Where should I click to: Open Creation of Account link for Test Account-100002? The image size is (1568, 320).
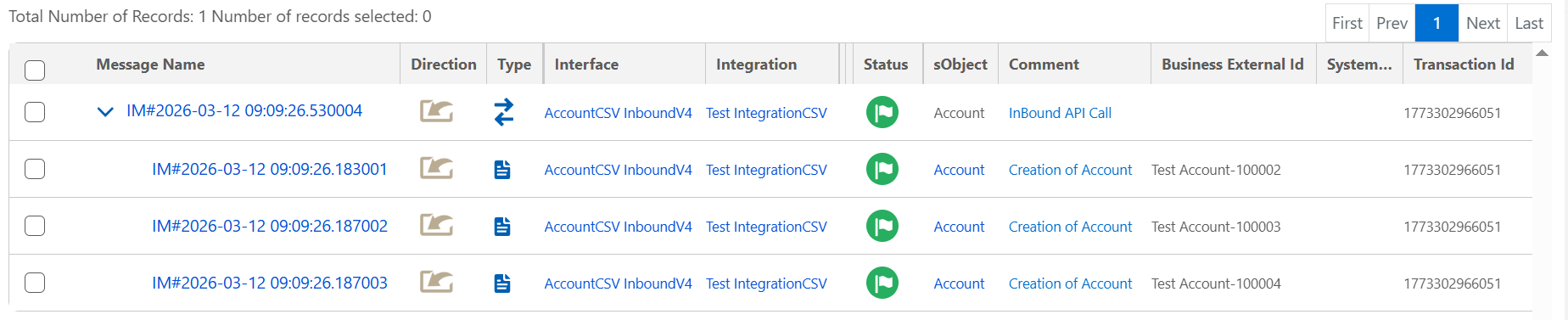tap(1070, 170)
